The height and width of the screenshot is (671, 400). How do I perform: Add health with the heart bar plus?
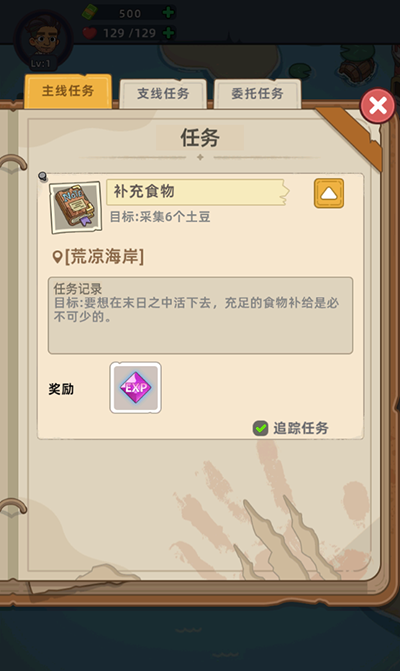(x=168, y=33)
